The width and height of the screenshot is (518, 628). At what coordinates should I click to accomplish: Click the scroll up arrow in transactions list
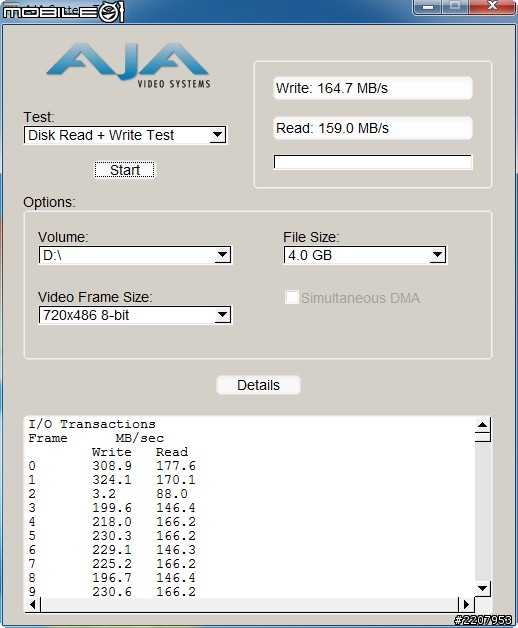[x=482, y=425]
